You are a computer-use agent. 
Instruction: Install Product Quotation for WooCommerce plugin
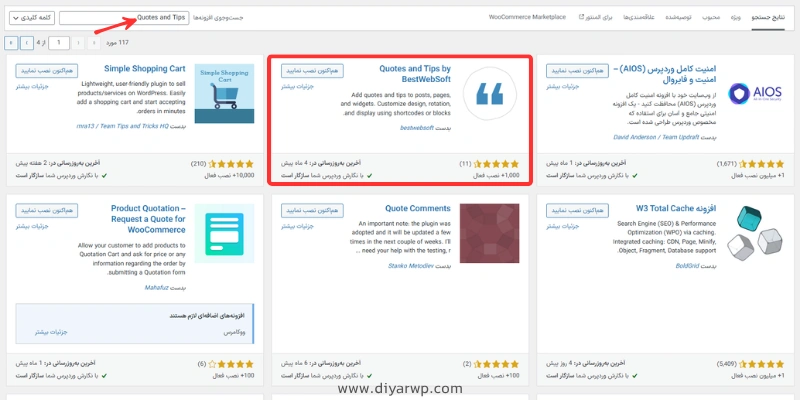click(x=46, y=211)
